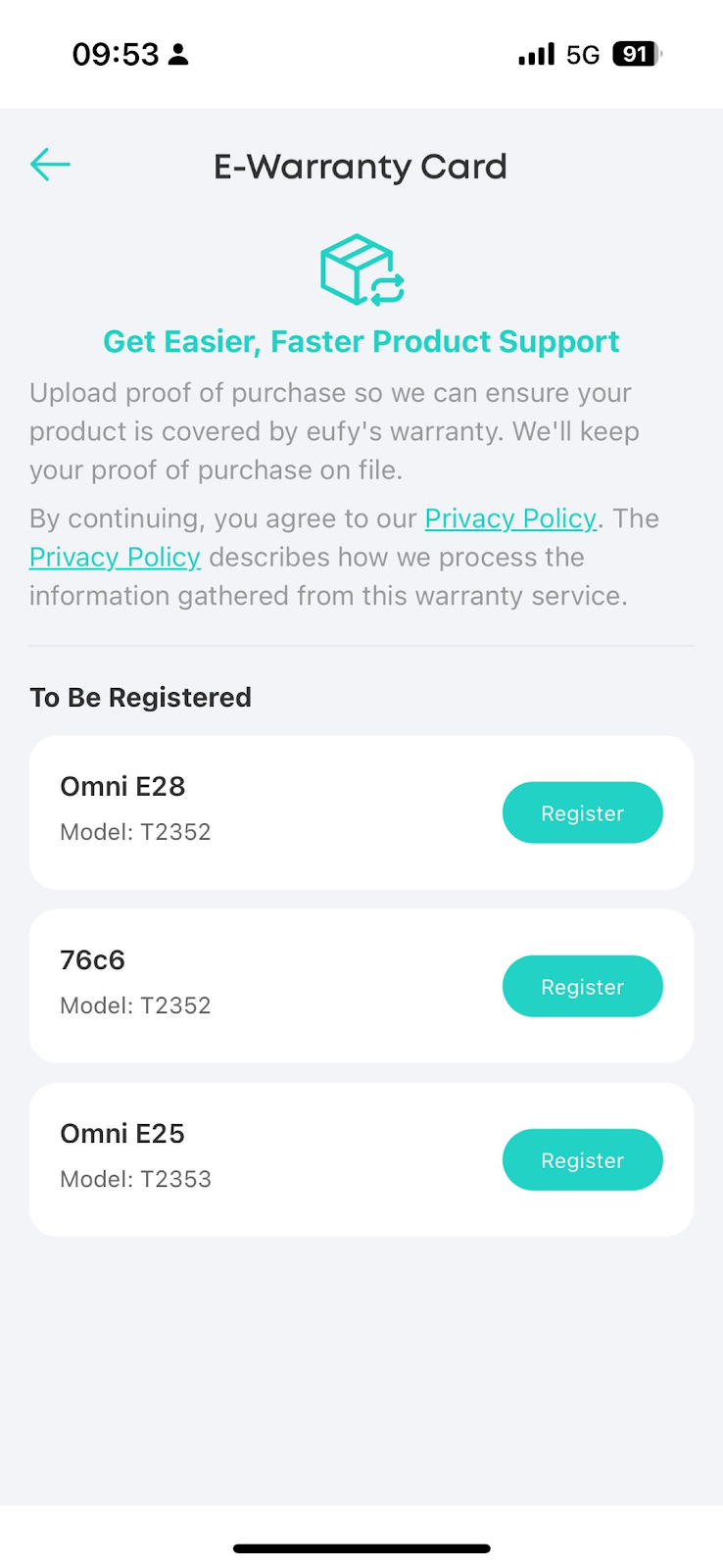This screenshot has width=723, height=1568.
Task: Select the Omni E28 device name
Action: [x=122, y=786]
